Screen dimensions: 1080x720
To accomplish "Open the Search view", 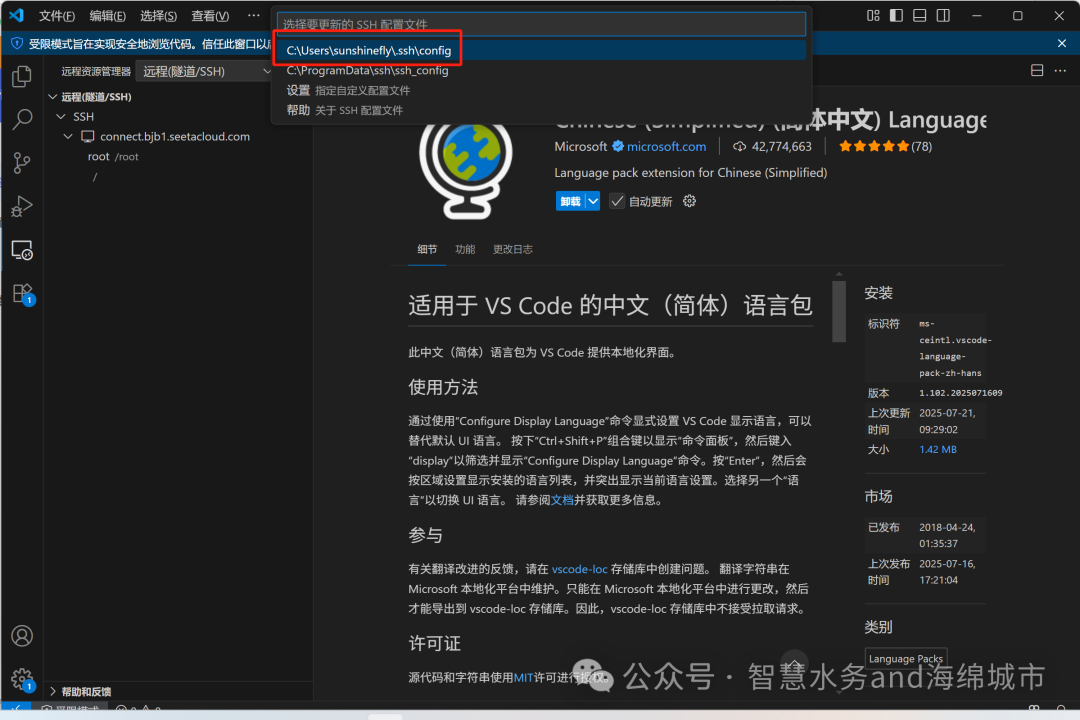I will pyautogui.click(x=22, y=119).
